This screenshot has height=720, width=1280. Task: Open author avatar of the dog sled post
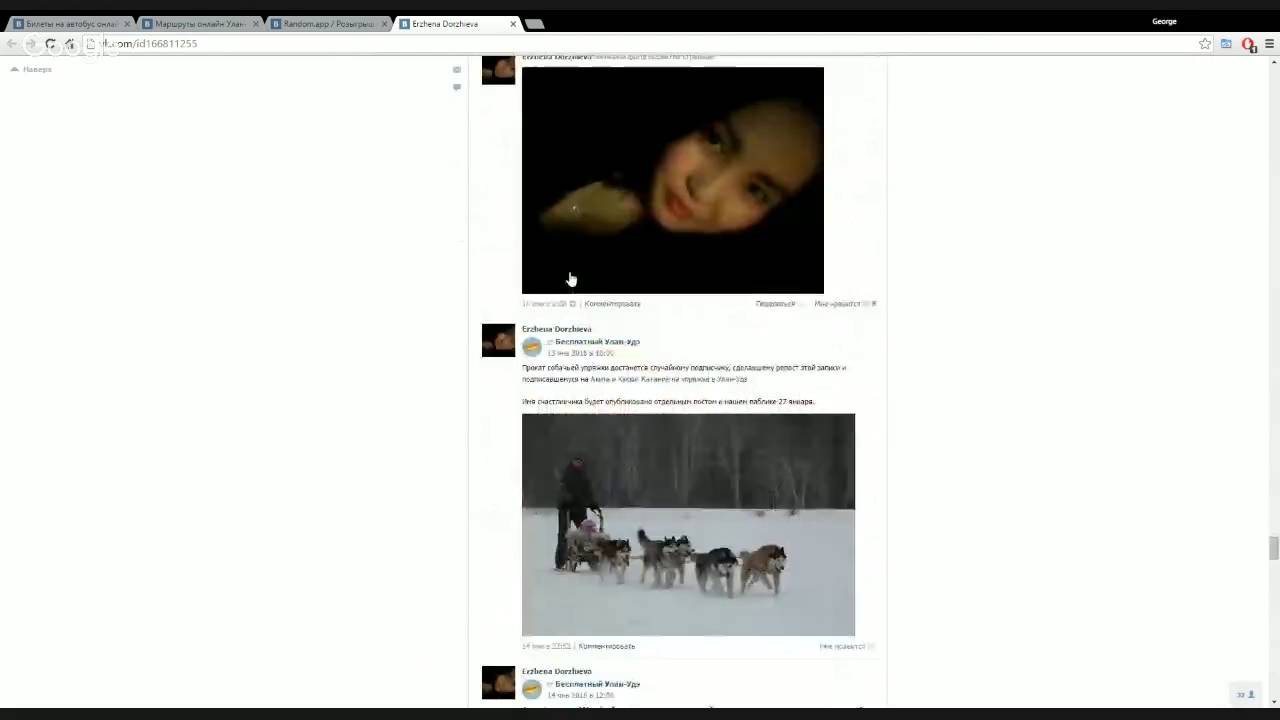498,340
